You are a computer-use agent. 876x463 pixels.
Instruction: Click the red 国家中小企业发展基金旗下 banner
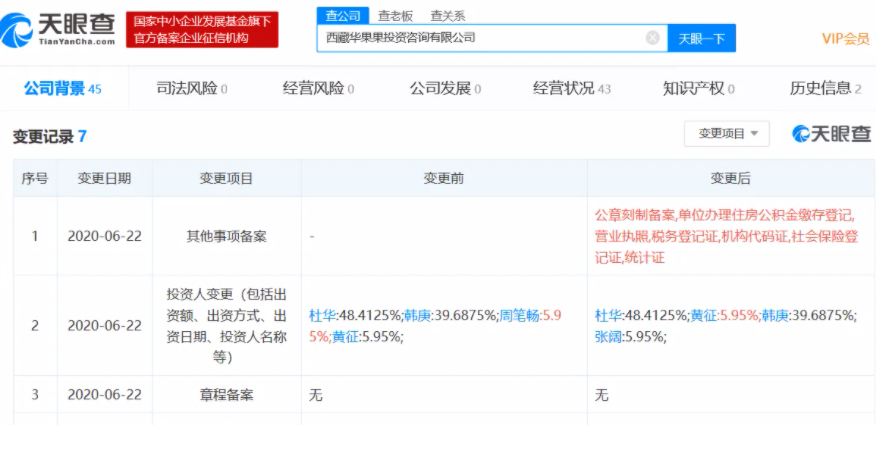click(x=202, y=29)
